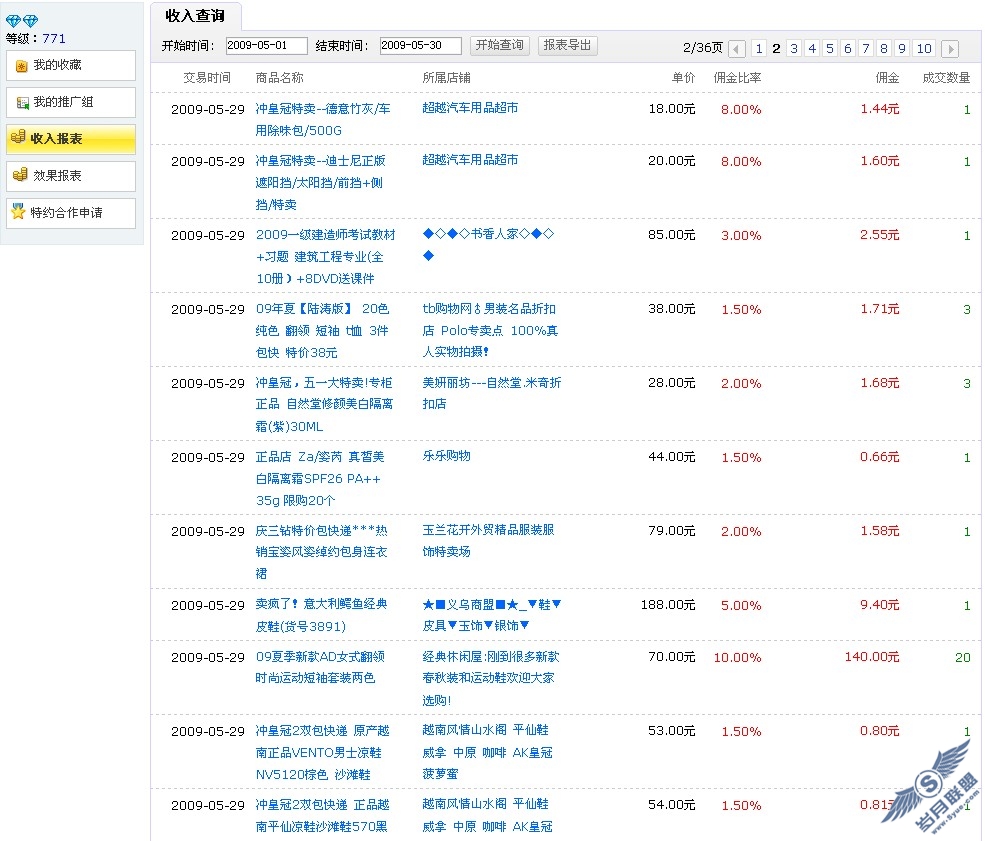Select the 收入查询 tab

click(195, 15)
